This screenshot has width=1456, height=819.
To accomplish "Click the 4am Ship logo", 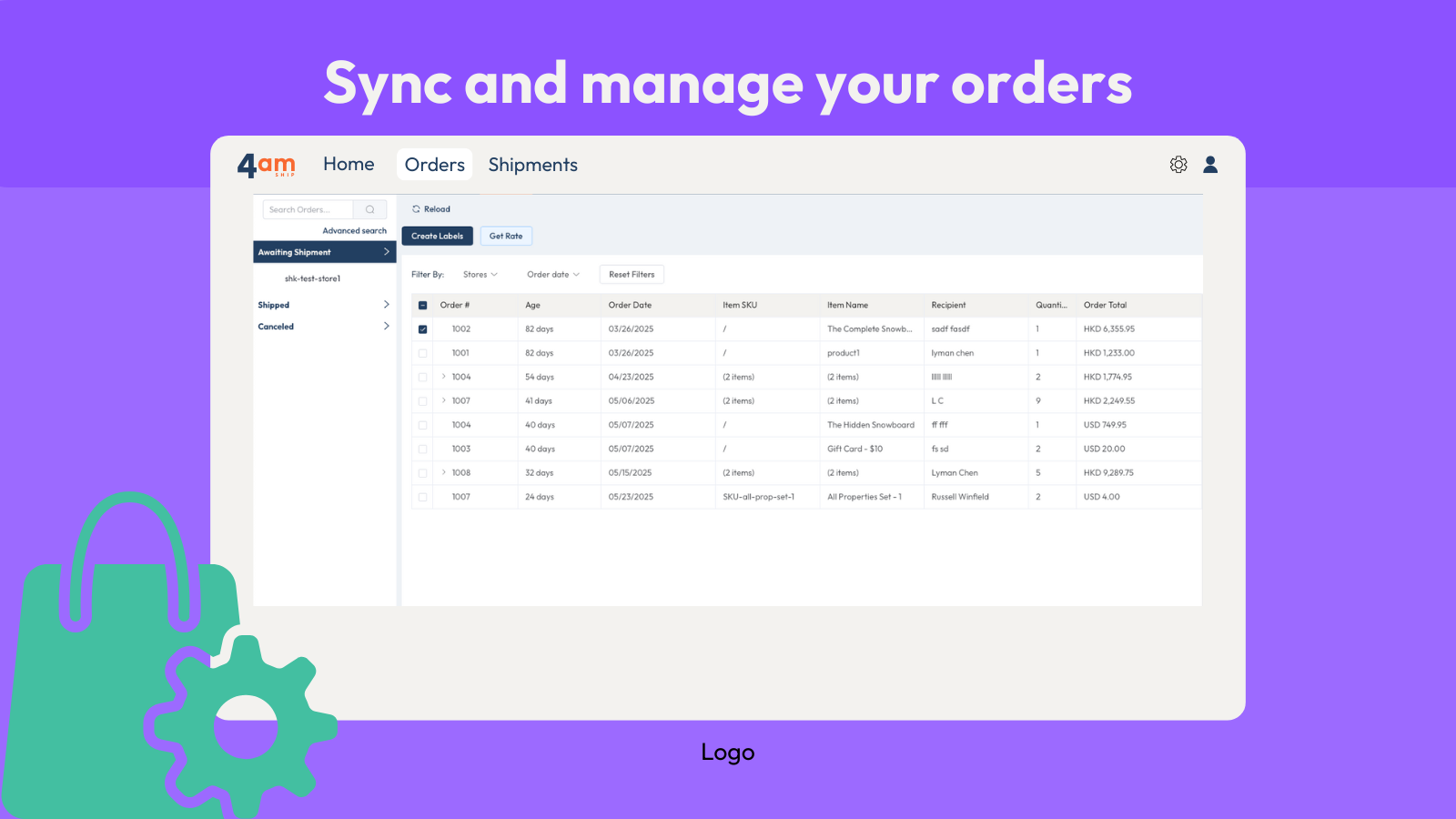I will pyautogui.click(x=267, y=165).
